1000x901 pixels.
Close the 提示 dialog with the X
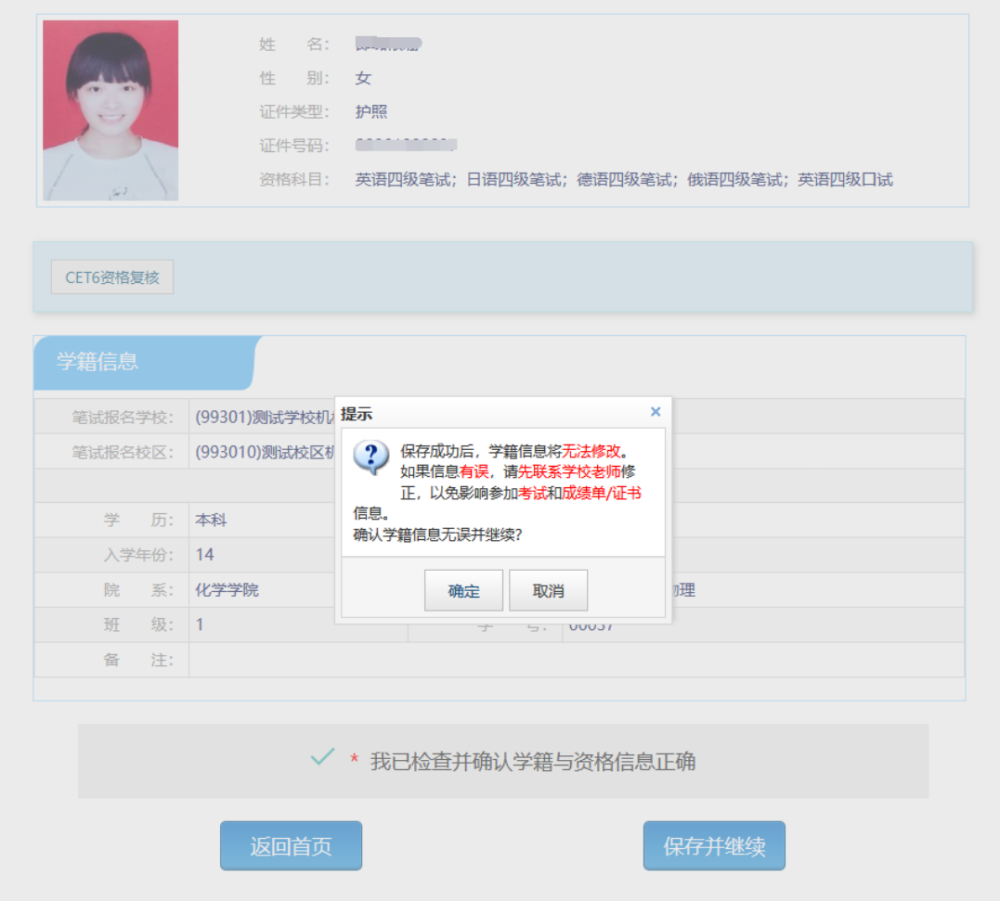coord(655,412)
